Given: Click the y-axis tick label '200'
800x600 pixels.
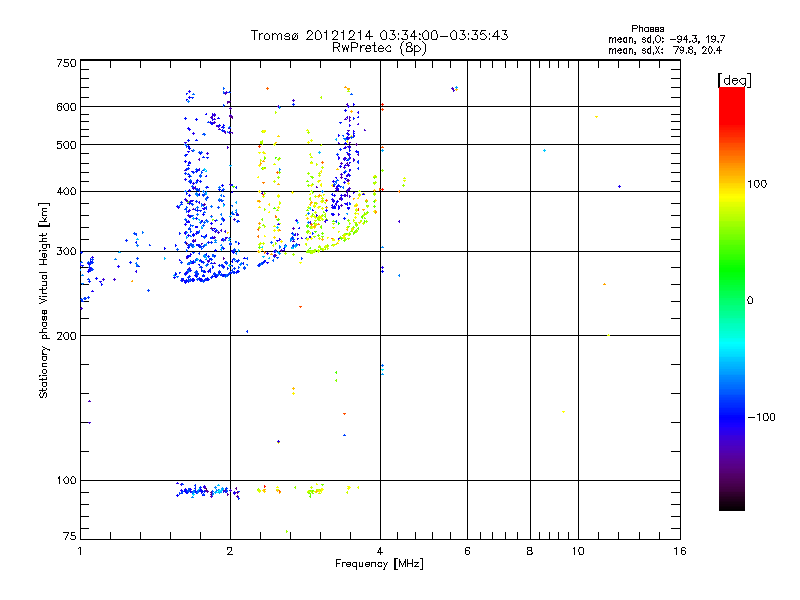Looking at the screenshot, I should point(66,336).
